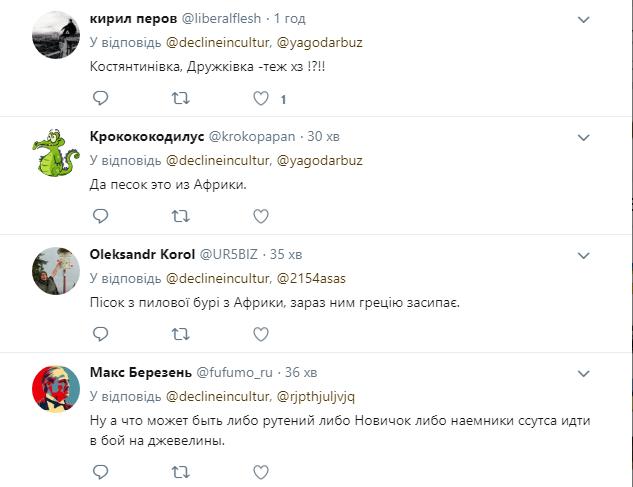Retweet Oleksandr Korol's tweet
The height and width of the screenshot is (487, 633).
pyautogui.click(x=180, y=331)
